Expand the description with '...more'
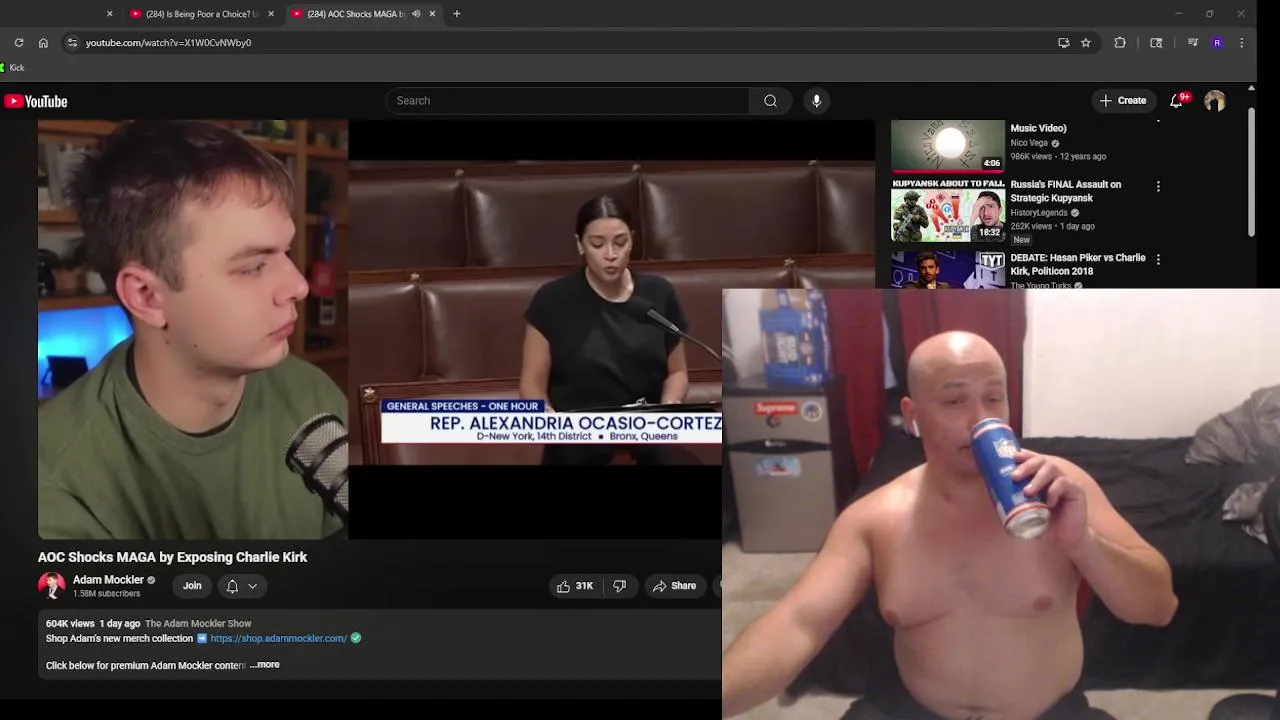 coord(265,665)
